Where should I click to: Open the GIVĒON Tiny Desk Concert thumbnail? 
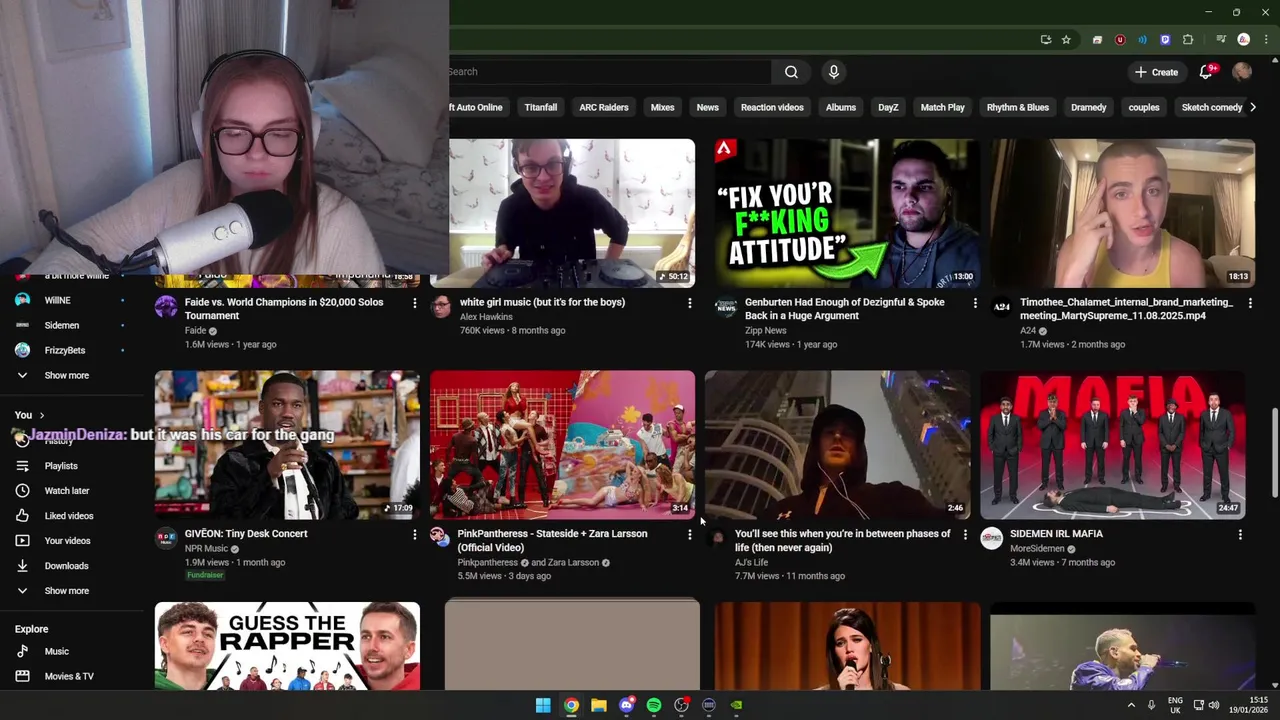287,444
